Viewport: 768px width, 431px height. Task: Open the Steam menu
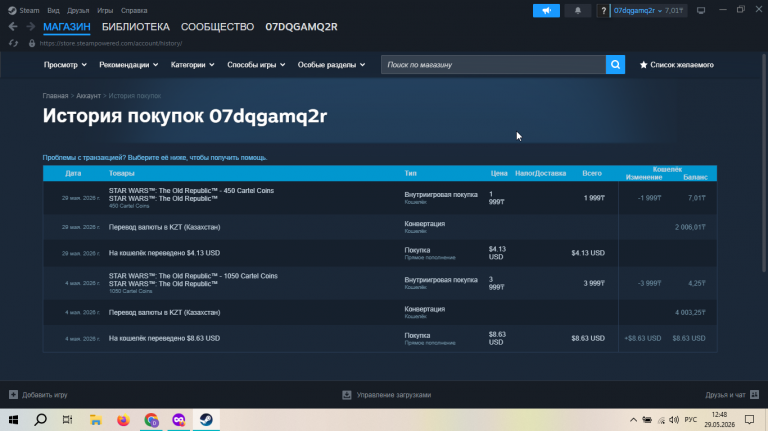click(x=29, y=10)
